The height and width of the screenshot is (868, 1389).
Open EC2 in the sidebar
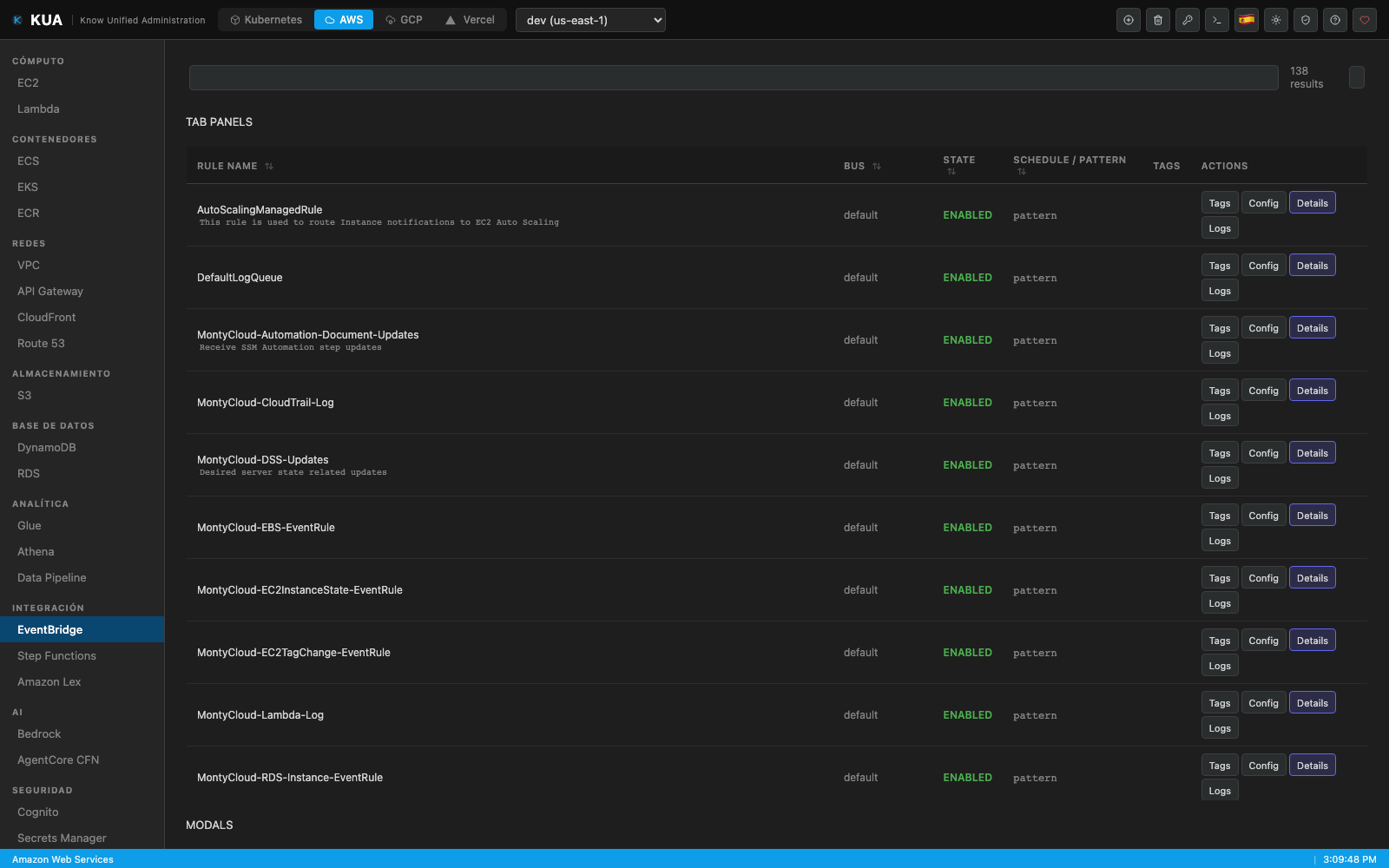tap(82, 83)
